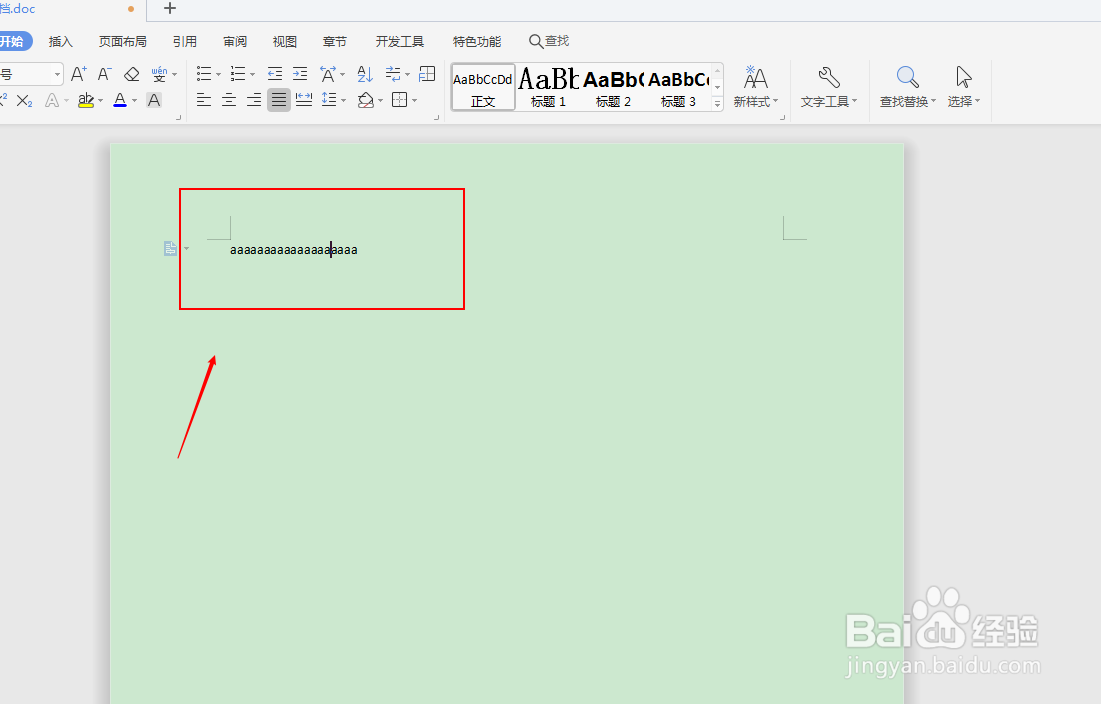Open the 特色功能 tab
Screen dimensions: 1101x704
coord(477,41)
